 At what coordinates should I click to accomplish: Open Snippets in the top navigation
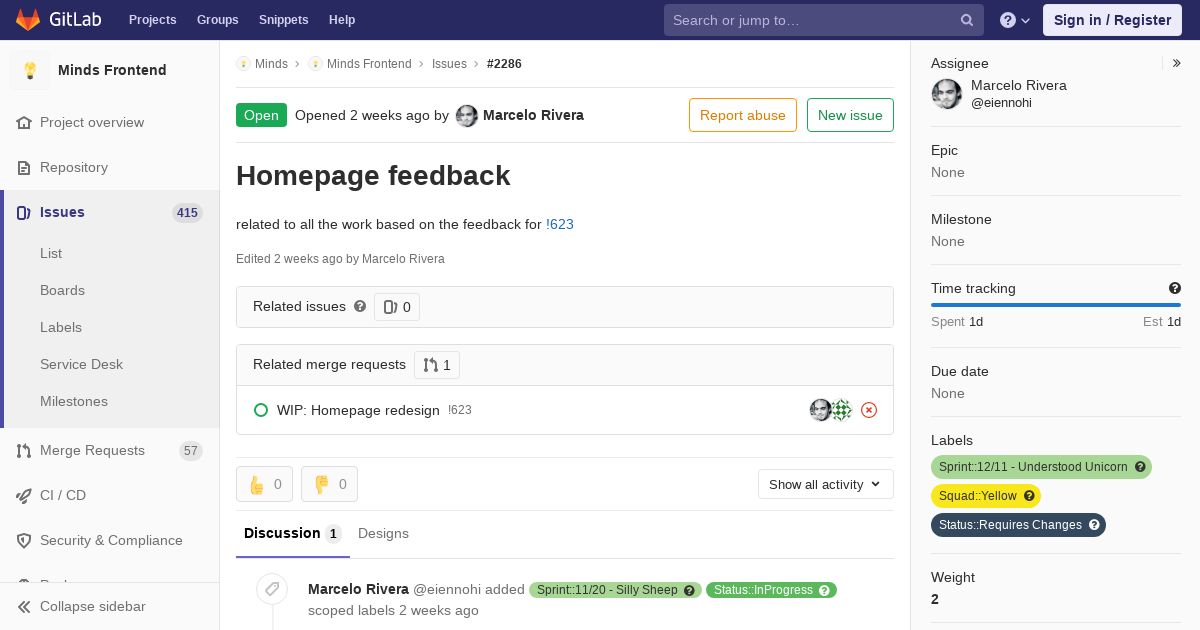[x=284, y=20]
